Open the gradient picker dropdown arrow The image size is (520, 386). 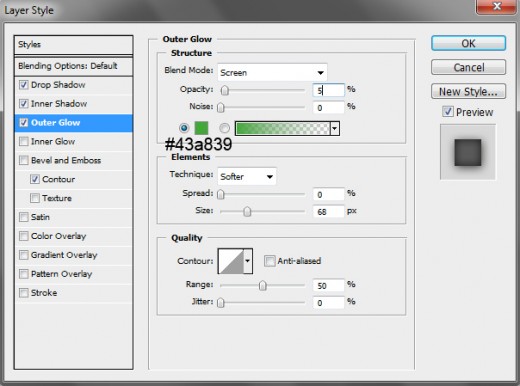coord(335,128)
